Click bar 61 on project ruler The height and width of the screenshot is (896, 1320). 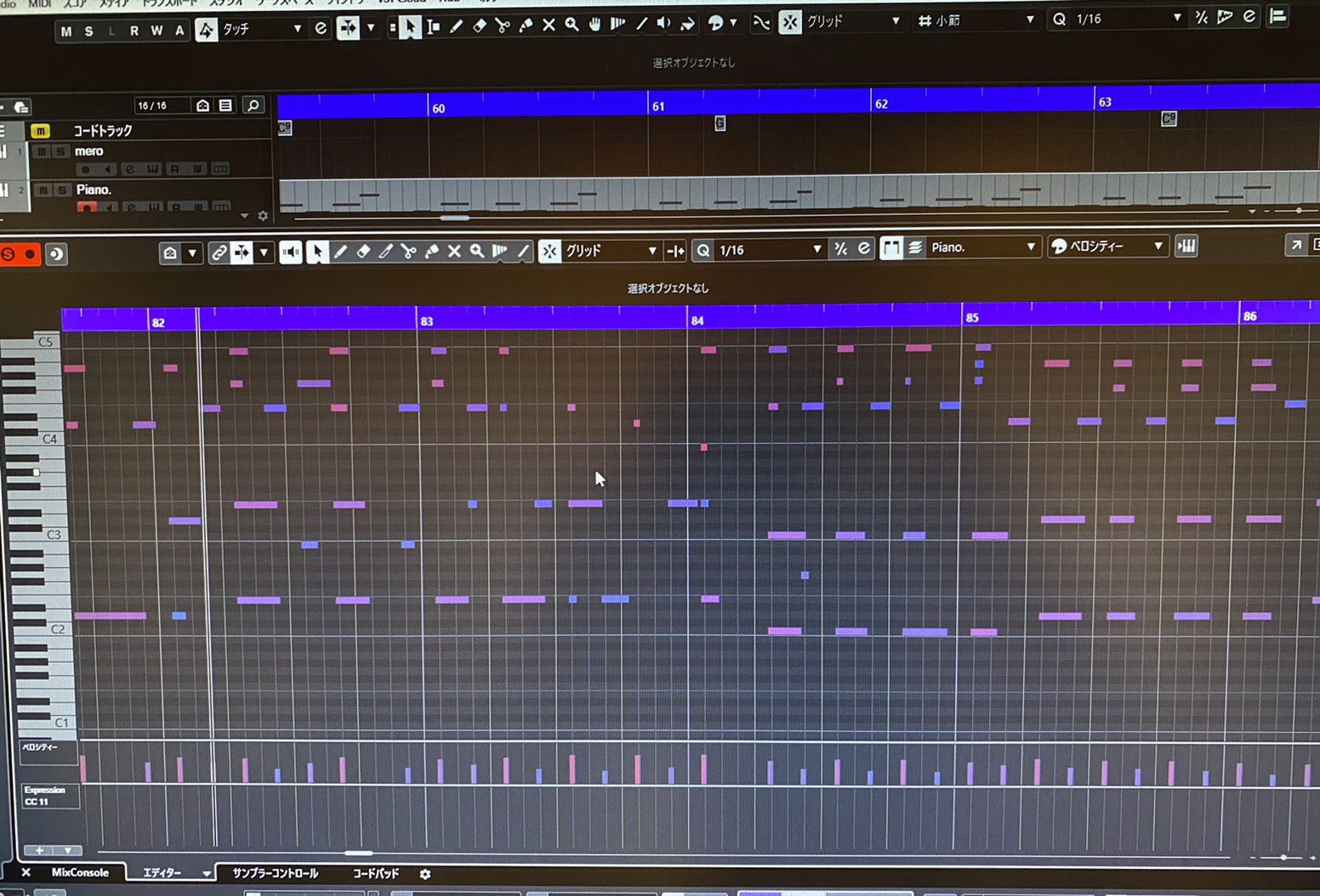click(x=658, y=106)
